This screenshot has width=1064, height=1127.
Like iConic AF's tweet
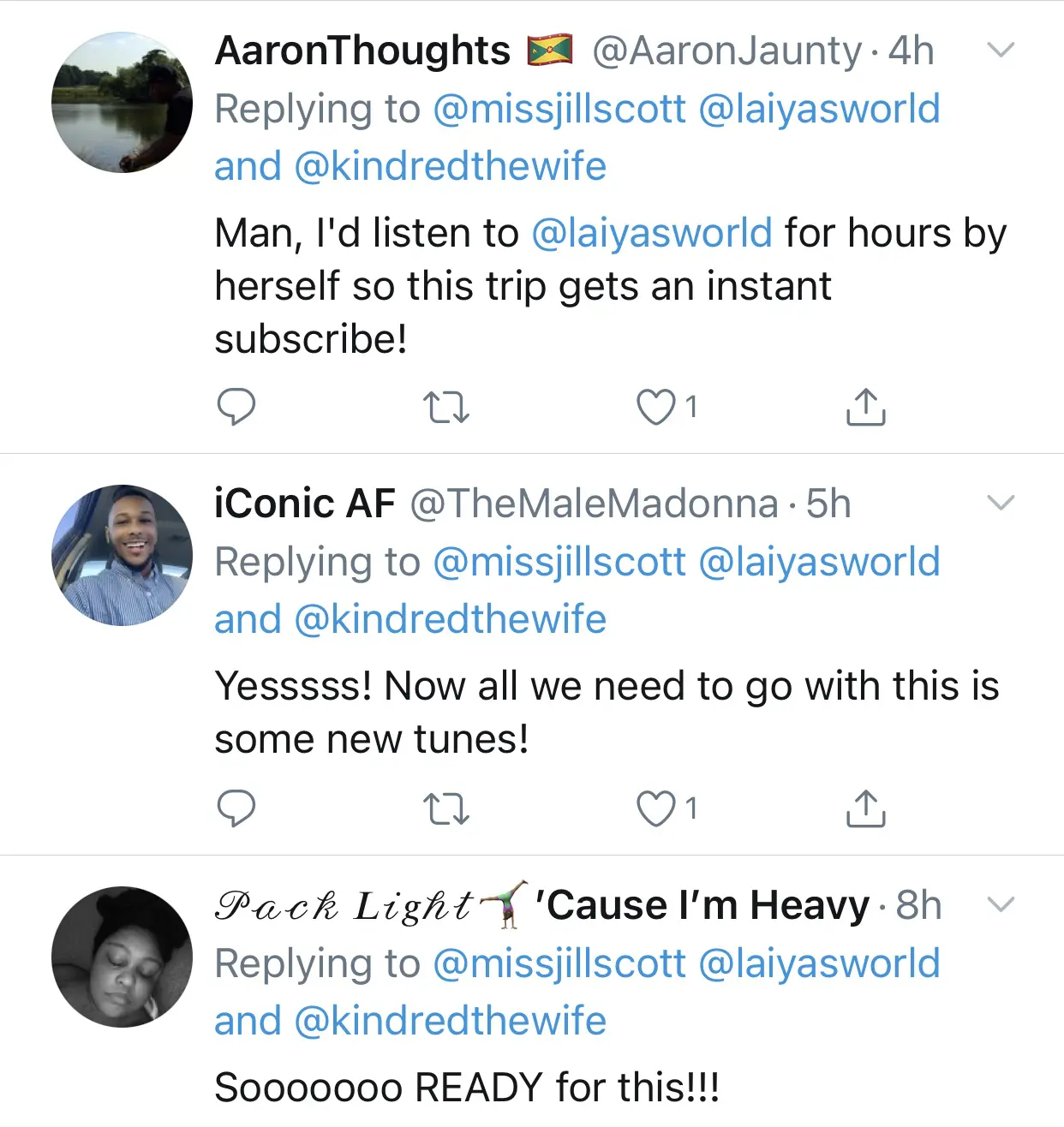(656, 808)
